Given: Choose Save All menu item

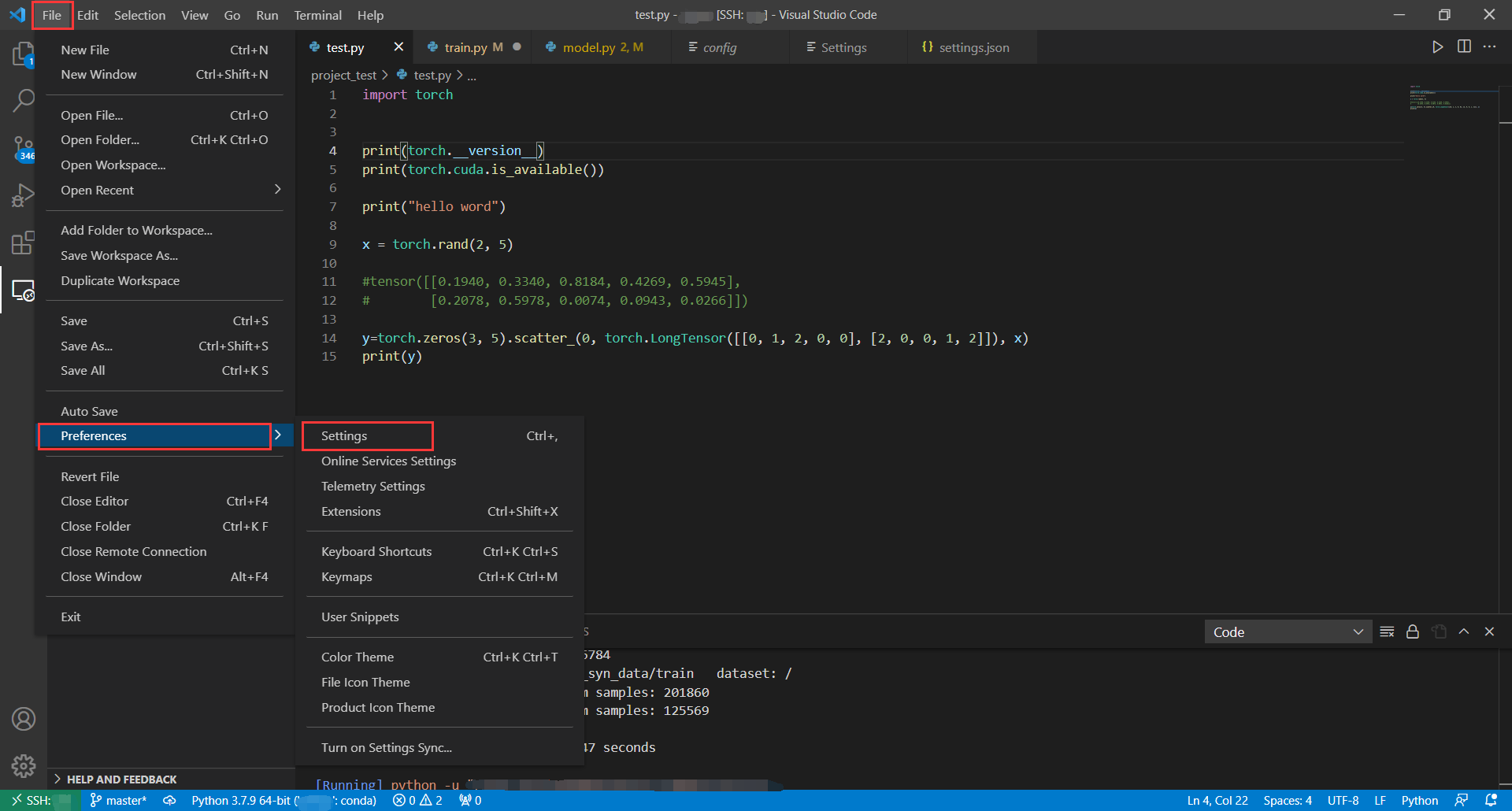Looking at the screenshot, I should pos(165,370).
